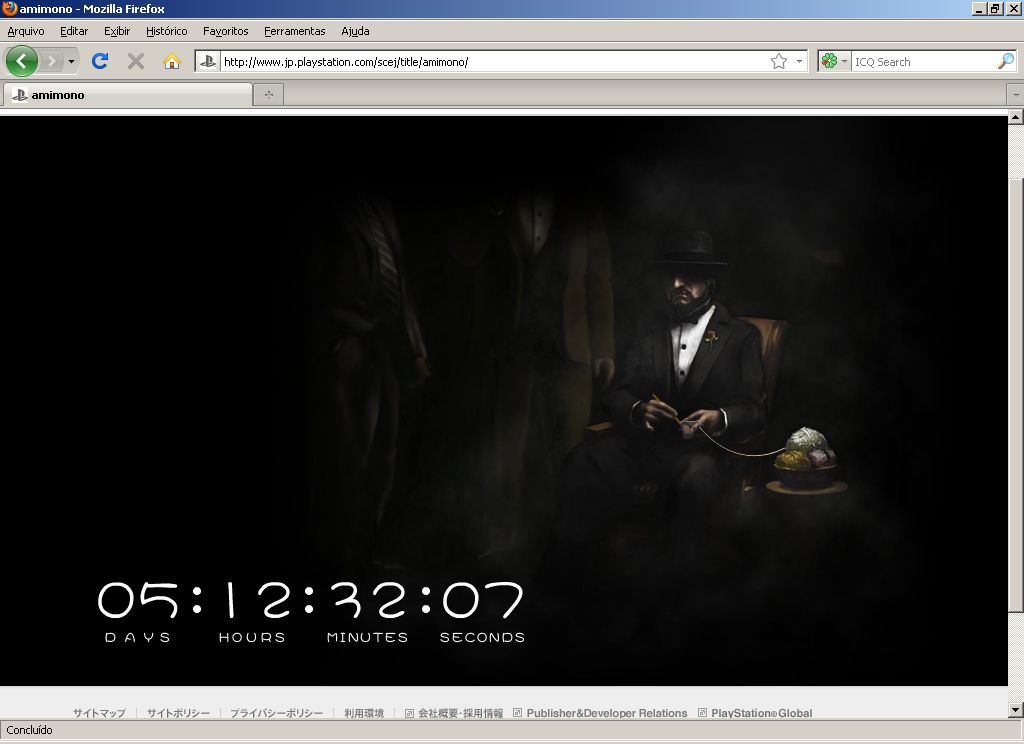Viewport: 1024px width, 744px height.
Task: Open the back/forward history dropdown arrow
Action: pyautogui.click(x=71, y=61)
